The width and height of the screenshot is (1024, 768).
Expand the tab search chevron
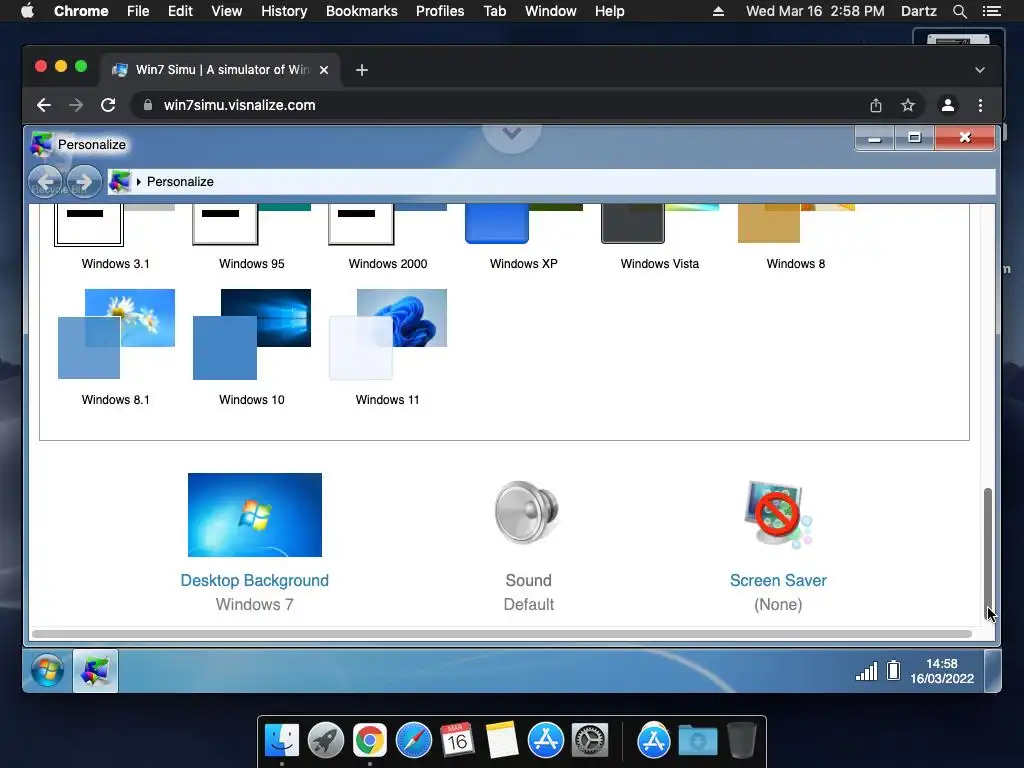tap(980, 70)
